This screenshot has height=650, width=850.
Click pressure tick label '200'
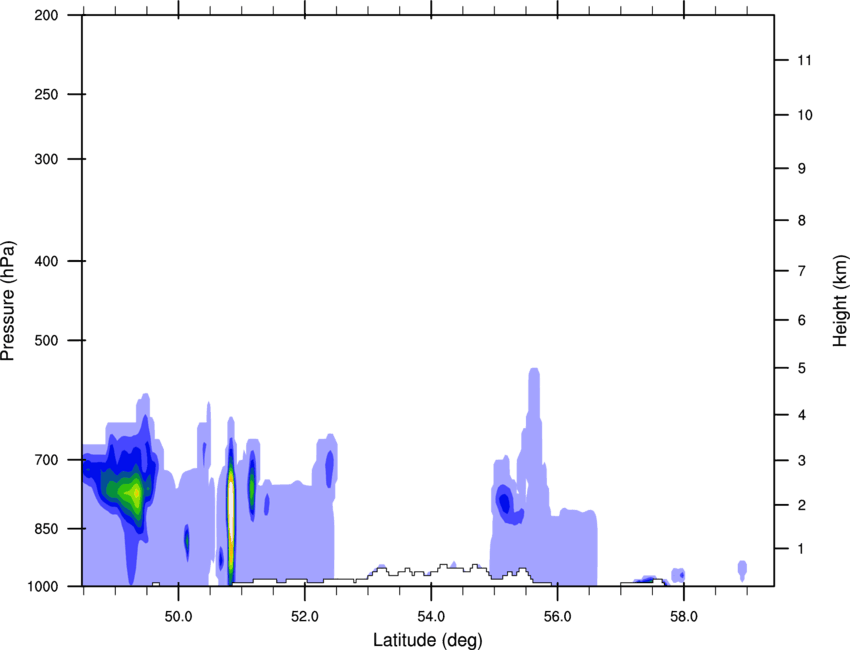(46, 15)
